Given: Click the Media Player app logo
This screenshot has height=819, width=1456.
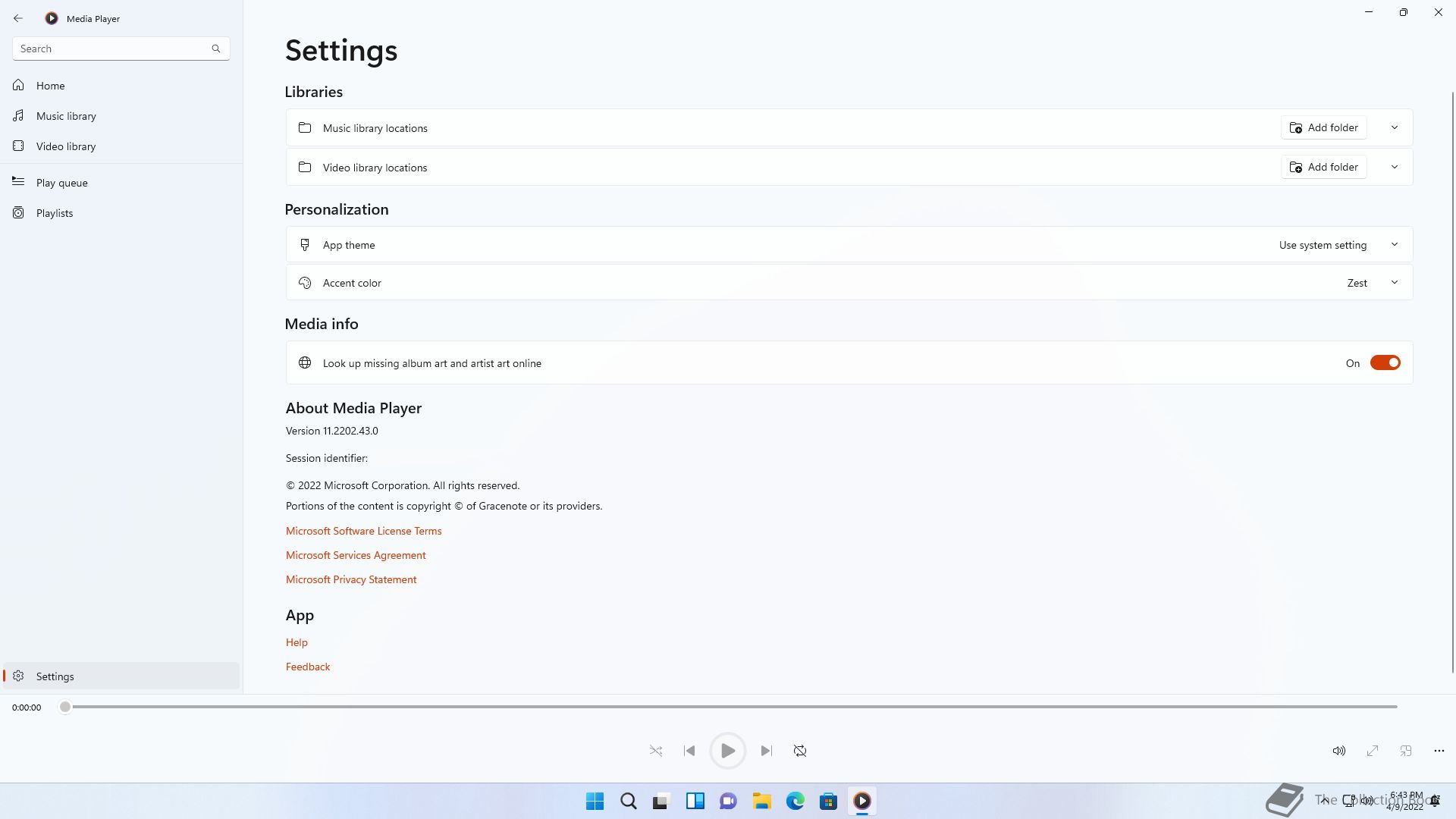Looking at the screenshot, I should click(x=52, y=18).
